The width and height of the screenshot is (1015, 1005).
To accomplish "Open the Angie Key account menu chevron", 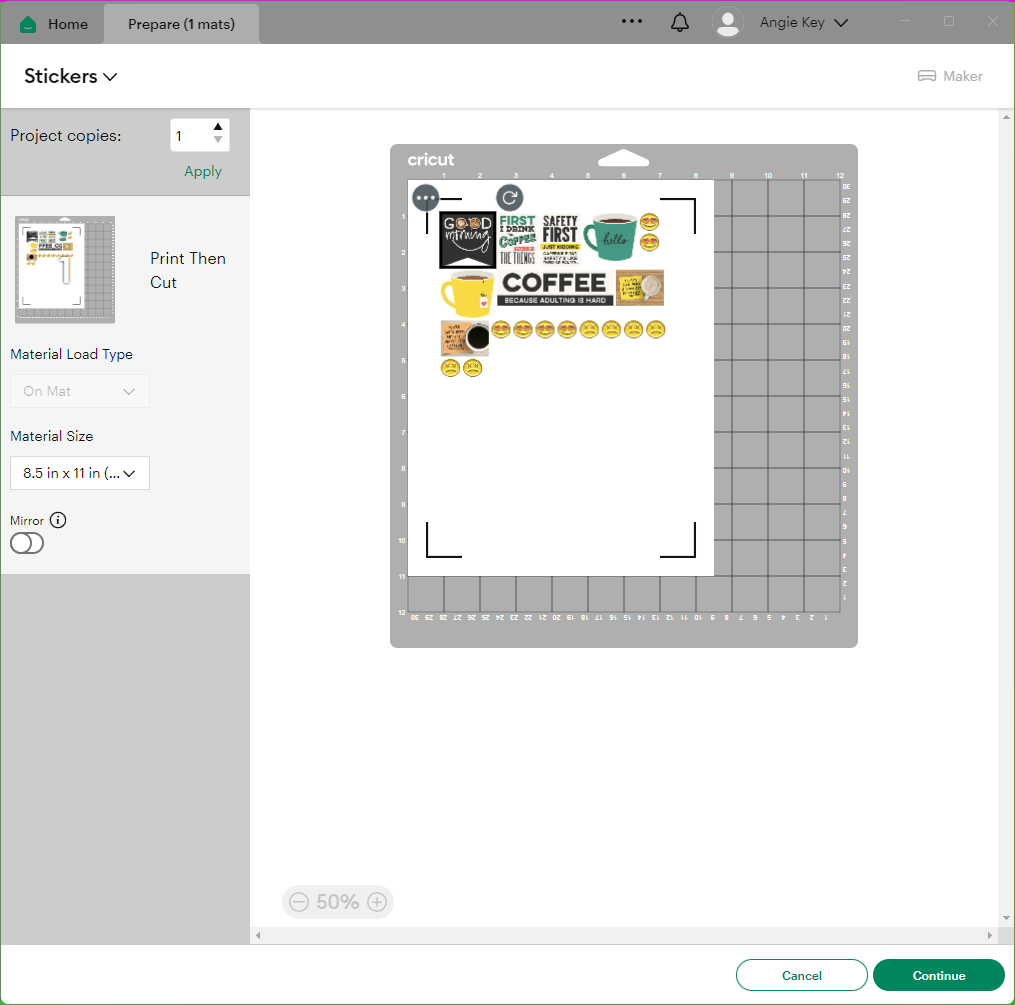I will (841, 23).
